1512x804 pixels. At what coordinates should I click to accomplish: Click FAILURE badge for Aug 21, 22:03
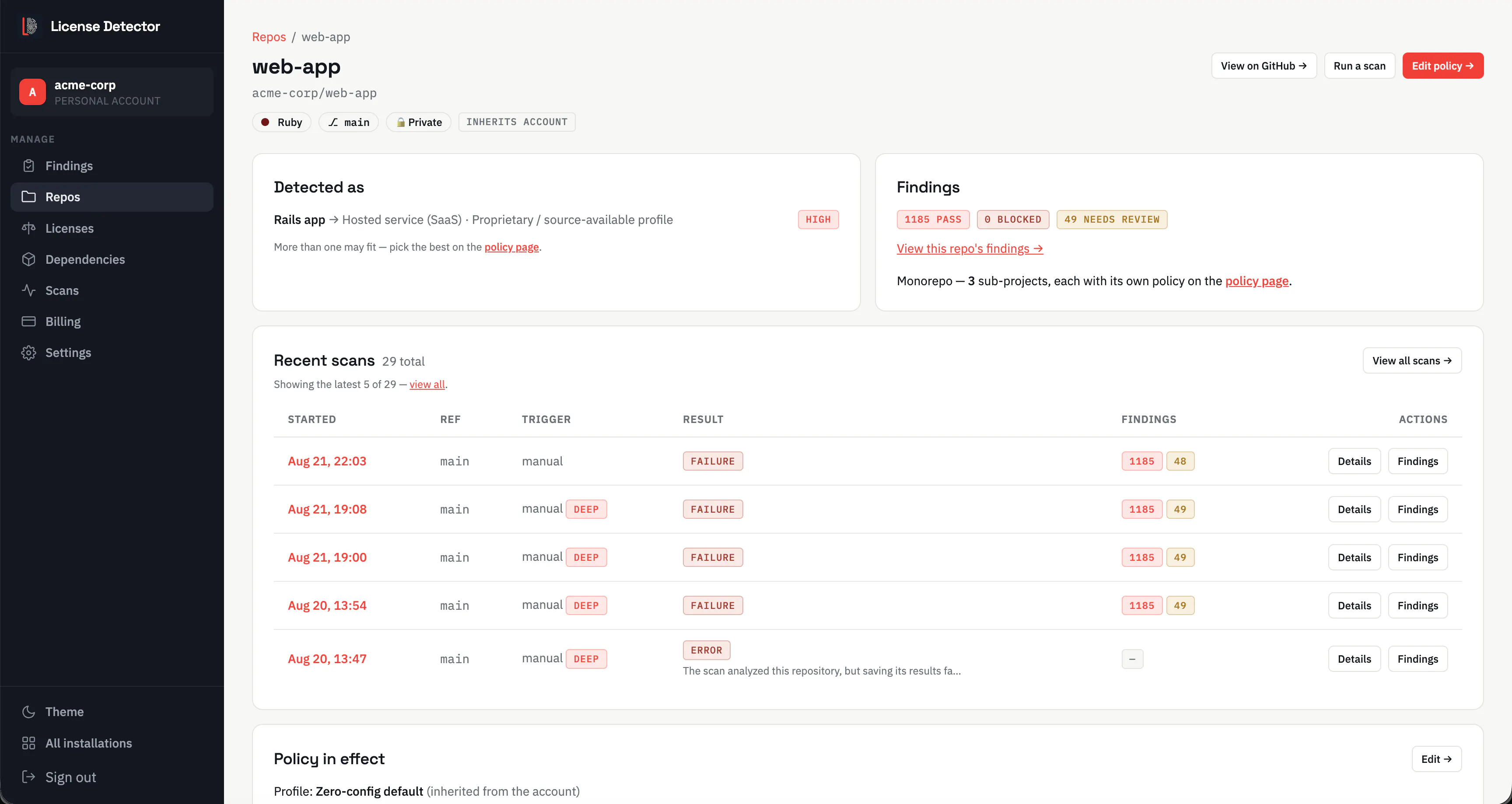tap(713, 461)
